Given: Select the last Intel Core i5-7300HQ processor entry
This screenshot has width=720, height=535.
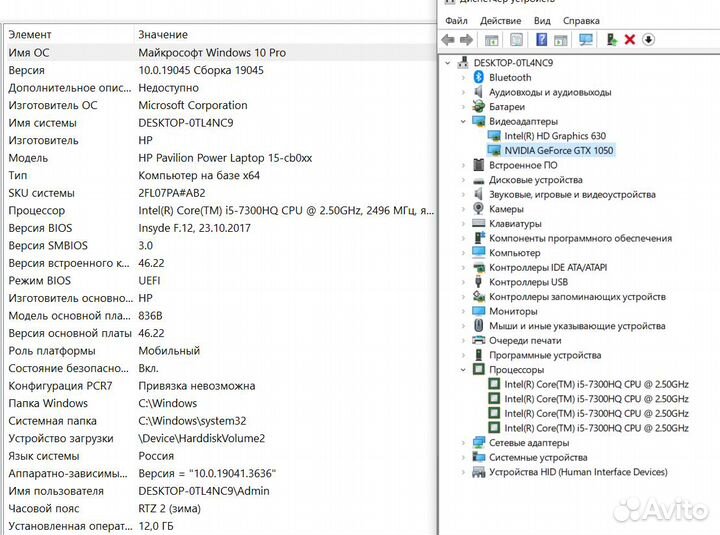Looking at the screenshot, I should tap(596, 428).
